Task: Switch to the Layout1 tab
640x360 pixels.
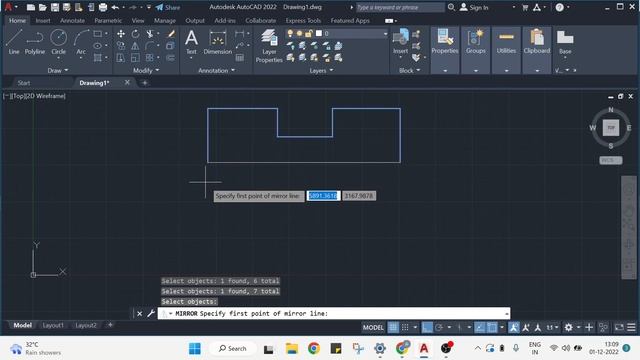Action: pos(53,325)
